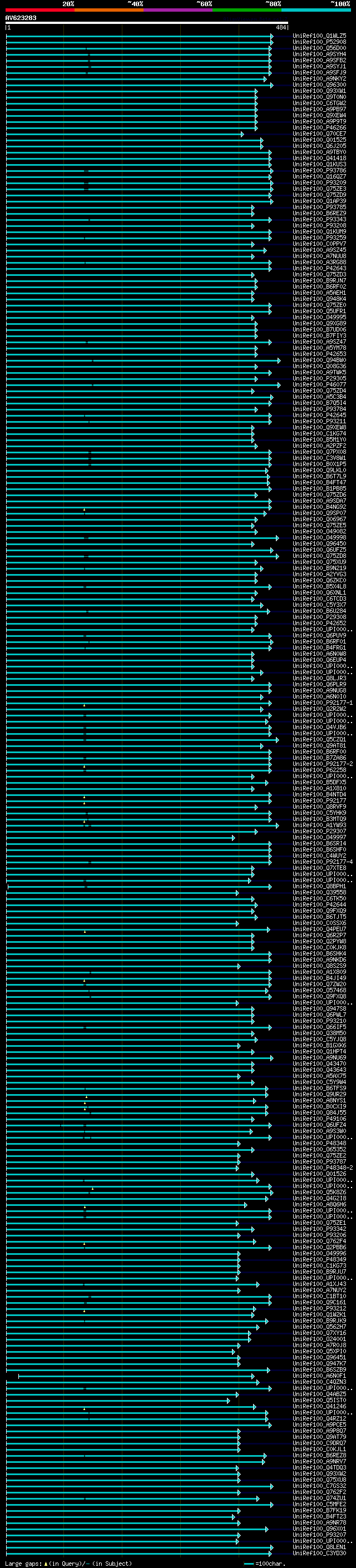Open hit UniRef100_O49997
This screenshot has height=1568, width=356.
[319, 838]
